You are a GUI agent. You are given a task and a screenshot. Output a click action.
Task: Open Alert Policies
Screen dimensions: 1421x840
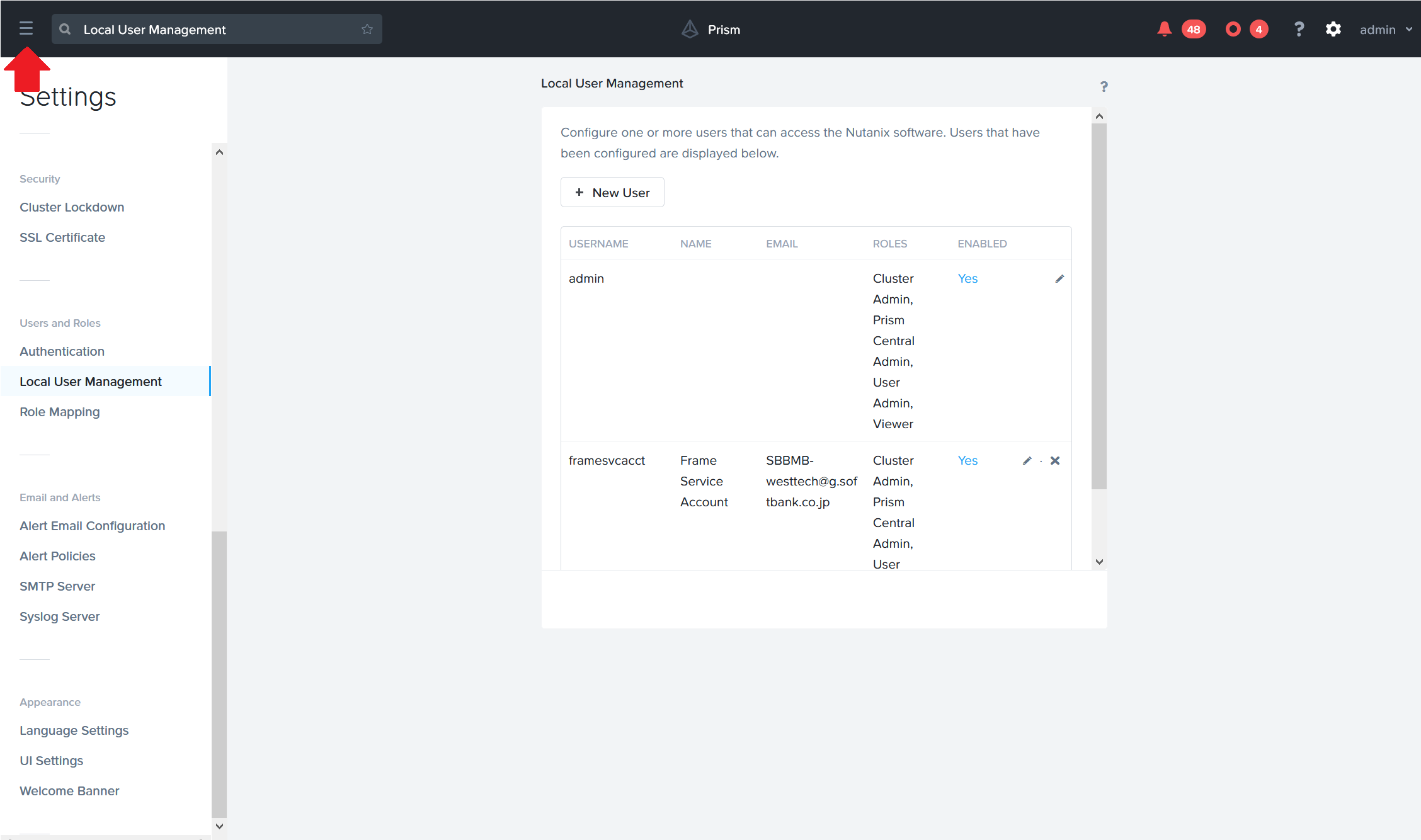point(57,556)
